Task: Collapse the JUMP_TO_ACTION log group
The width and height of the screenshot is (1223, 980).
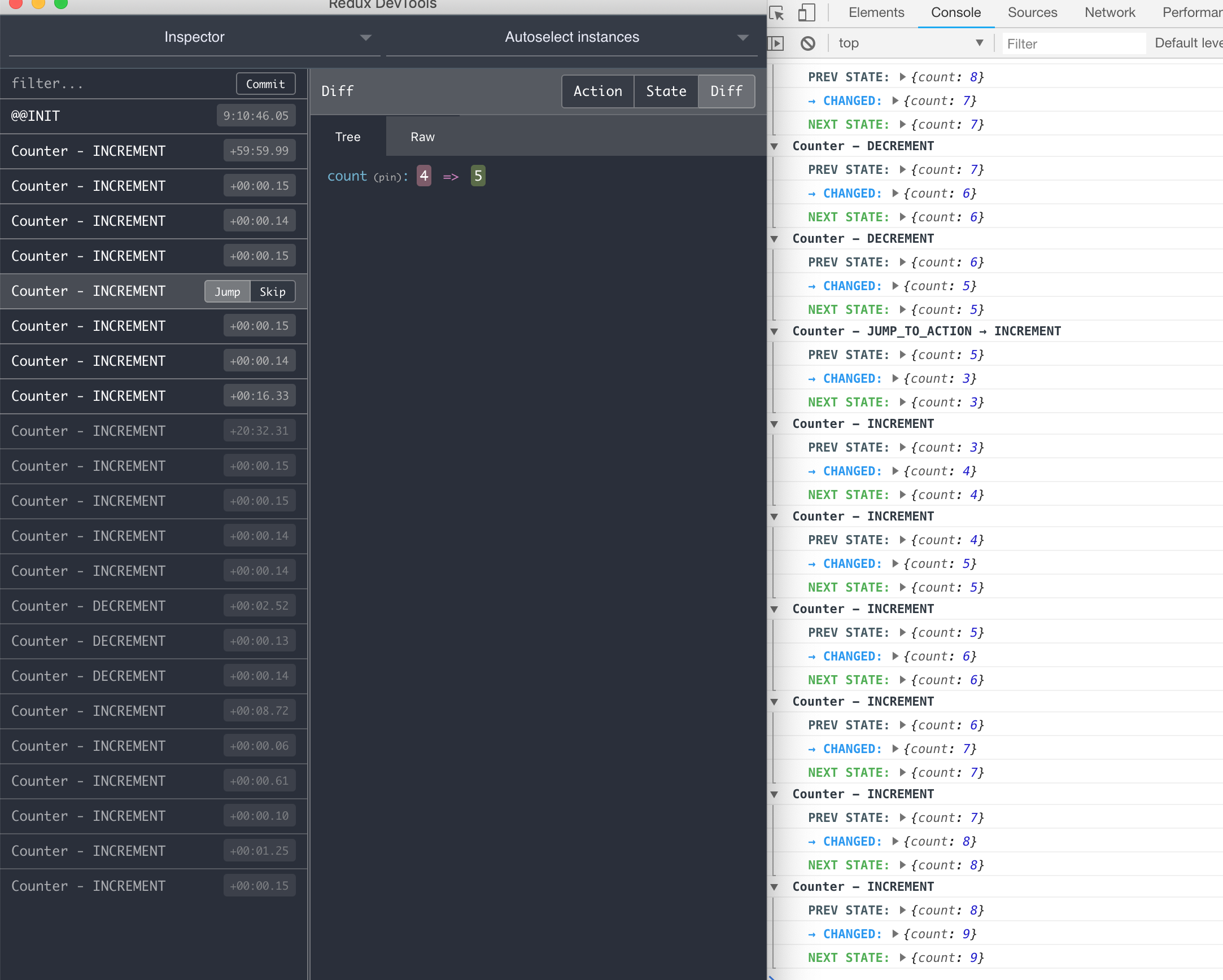Action: click(774, 331)
